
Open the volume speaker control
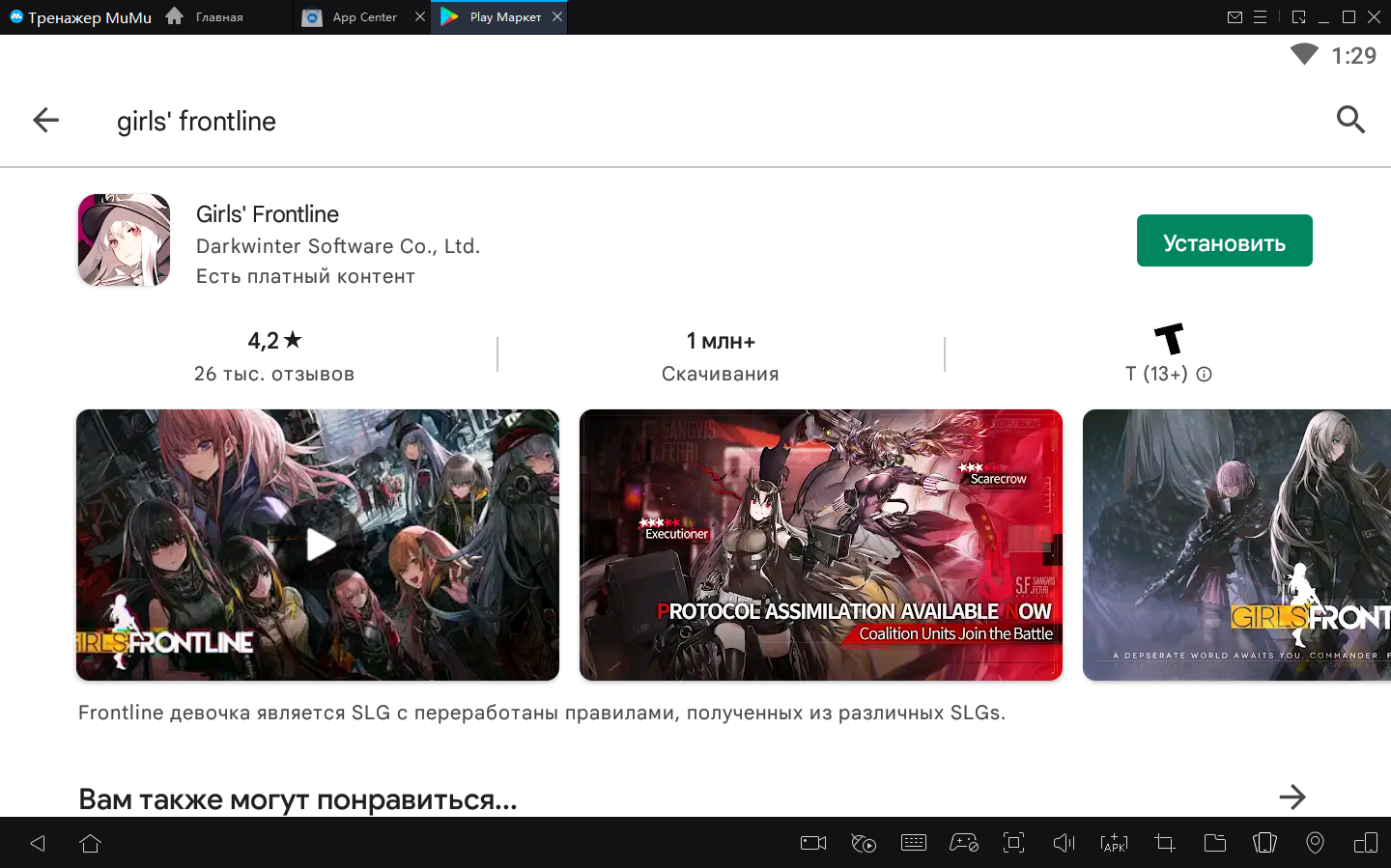tap(1064, 843)
